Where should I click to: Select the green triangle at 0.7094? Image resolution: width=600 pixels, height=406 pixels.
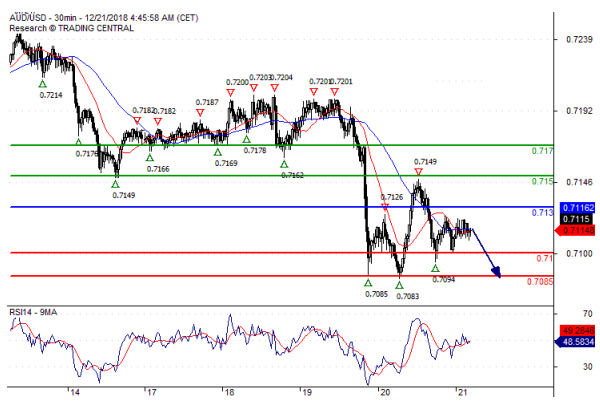435,269
